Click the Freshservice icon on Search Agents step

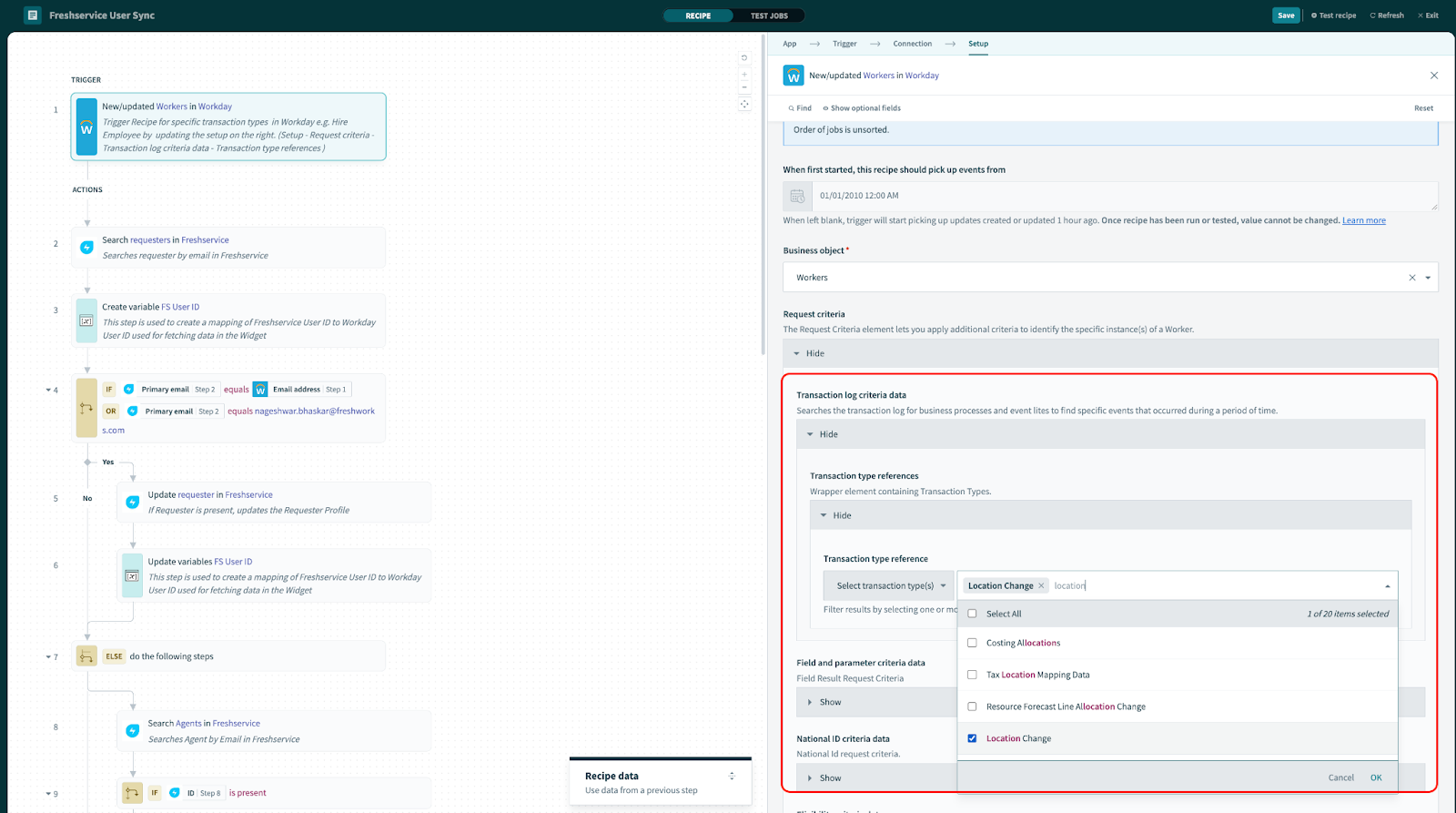(132, 730)
